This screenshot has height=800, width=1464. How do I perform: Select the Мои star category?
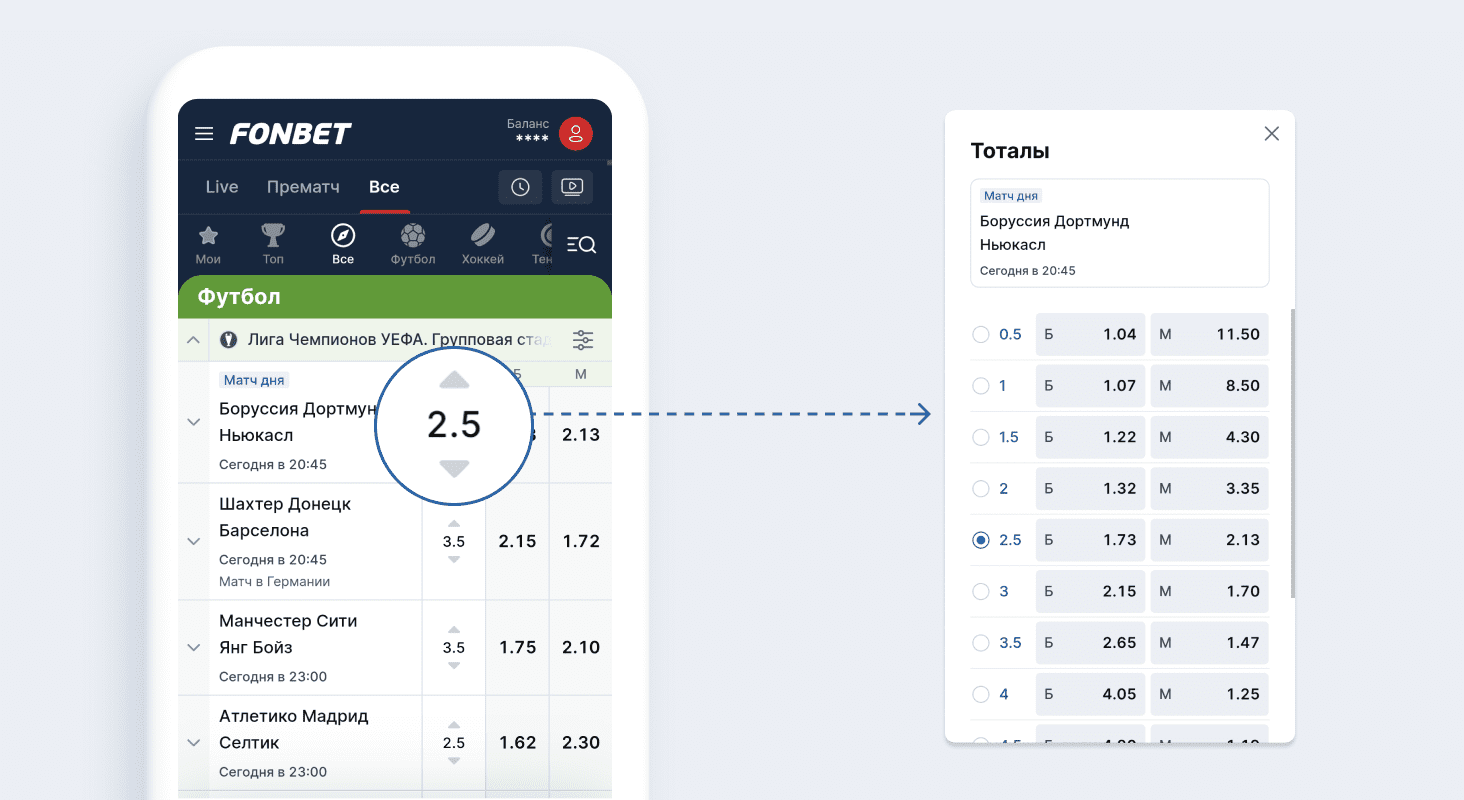(x=208, y=244)
